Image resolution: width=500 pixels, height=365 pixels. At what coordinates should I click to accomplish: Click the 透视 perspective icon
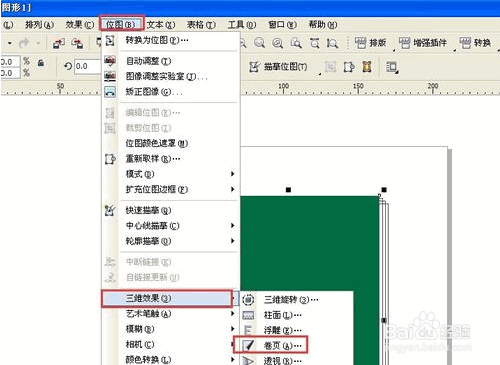click(x=248, y=361)
